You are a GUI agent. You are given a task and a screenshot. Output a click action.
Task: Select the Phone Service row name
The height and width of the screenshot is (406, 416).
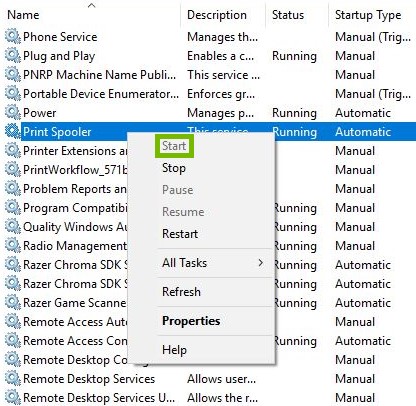pos(60,37)
